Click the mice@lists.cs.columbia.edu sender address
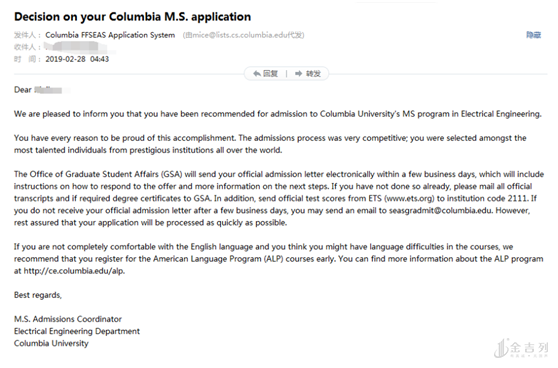558x368 pixels. 239,35
